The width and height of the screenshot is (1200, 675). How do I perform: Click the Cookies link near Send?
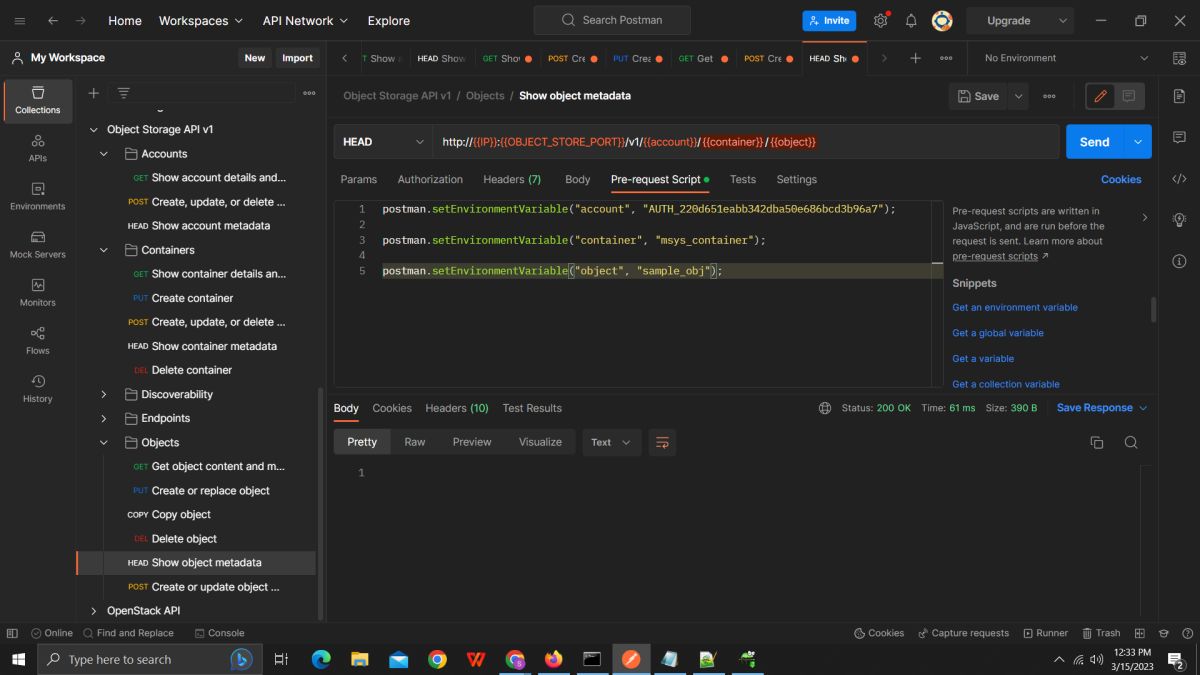(1121, 179)
